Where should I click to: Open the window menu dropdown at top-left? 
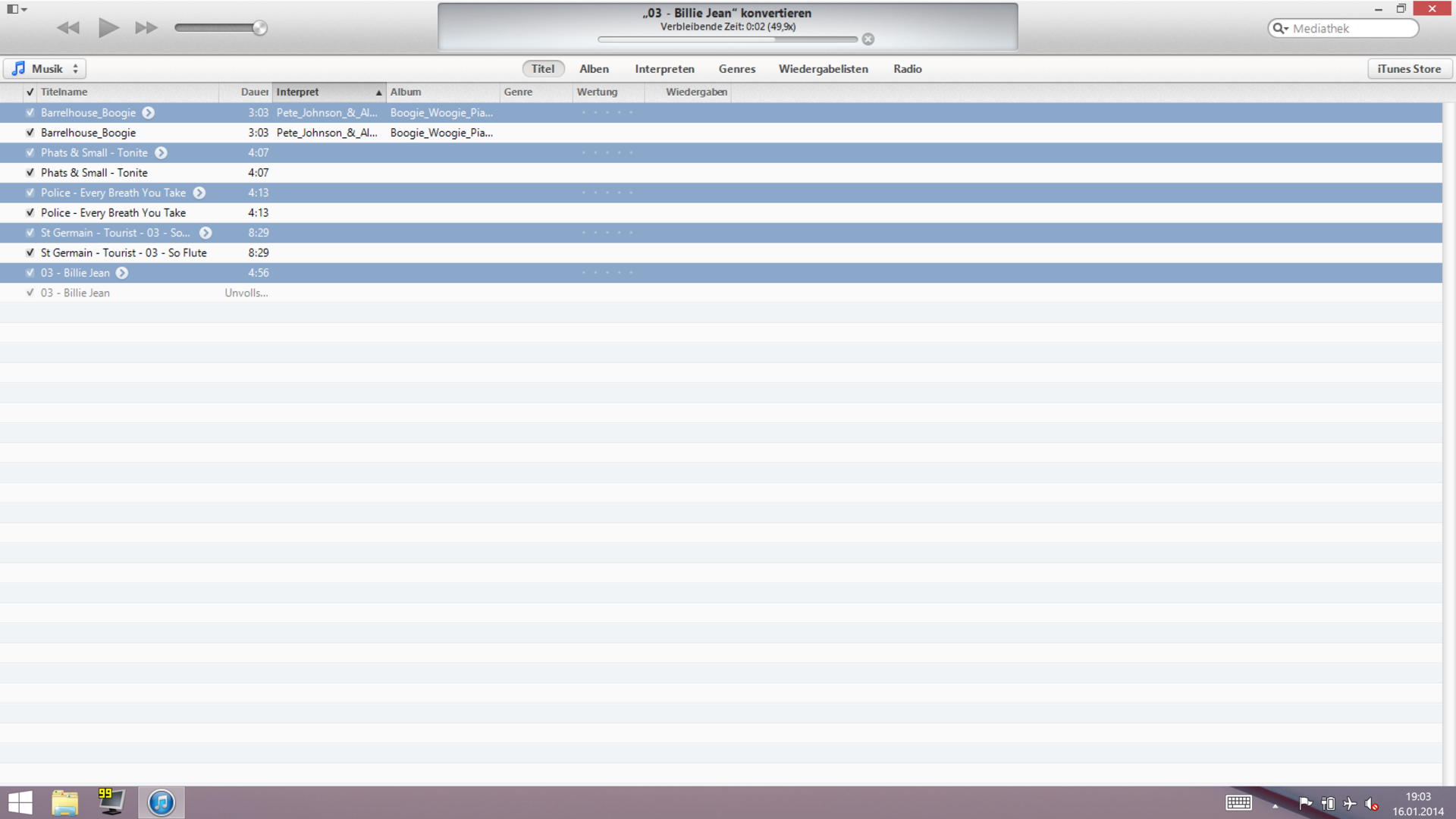point(16,10)
